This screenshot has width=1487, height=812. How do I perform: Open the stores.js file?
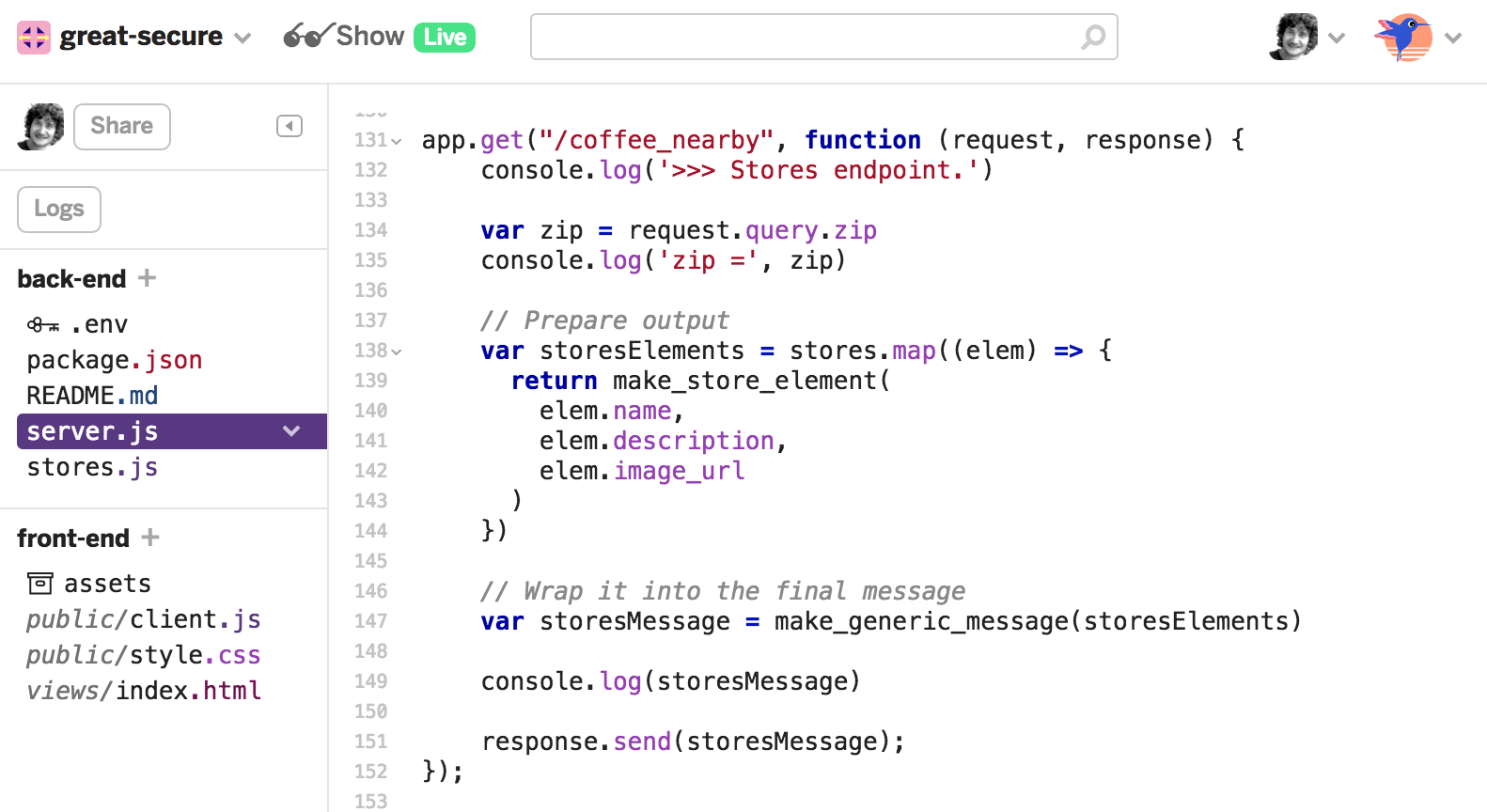[92, 467]
